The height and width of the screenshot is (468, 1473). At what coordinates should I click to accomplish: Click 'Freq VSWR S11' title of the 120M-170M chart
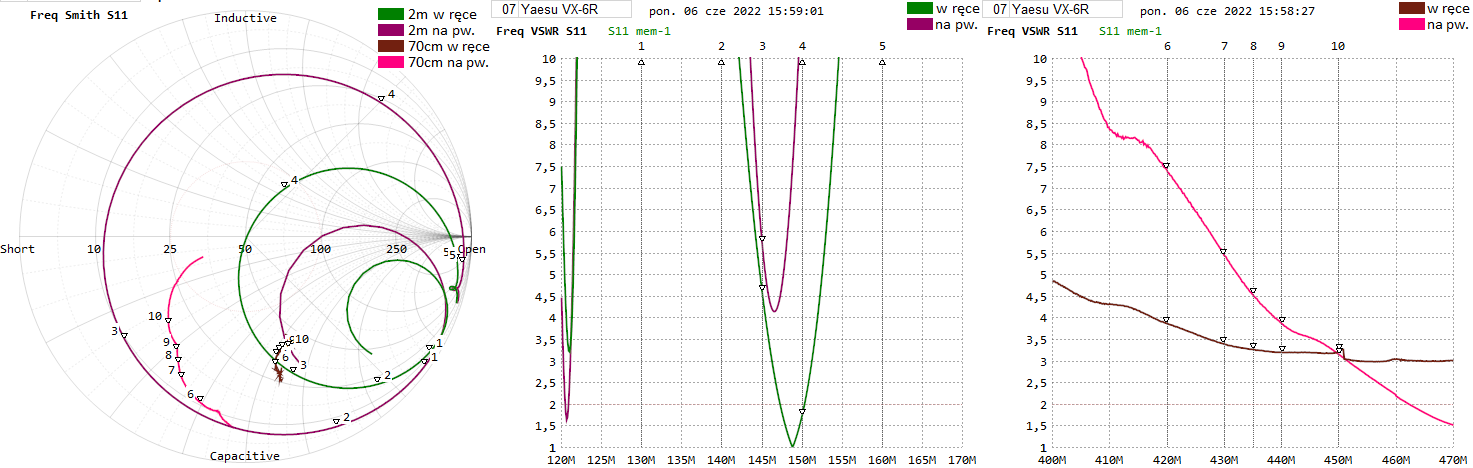(x=542, y=31)
